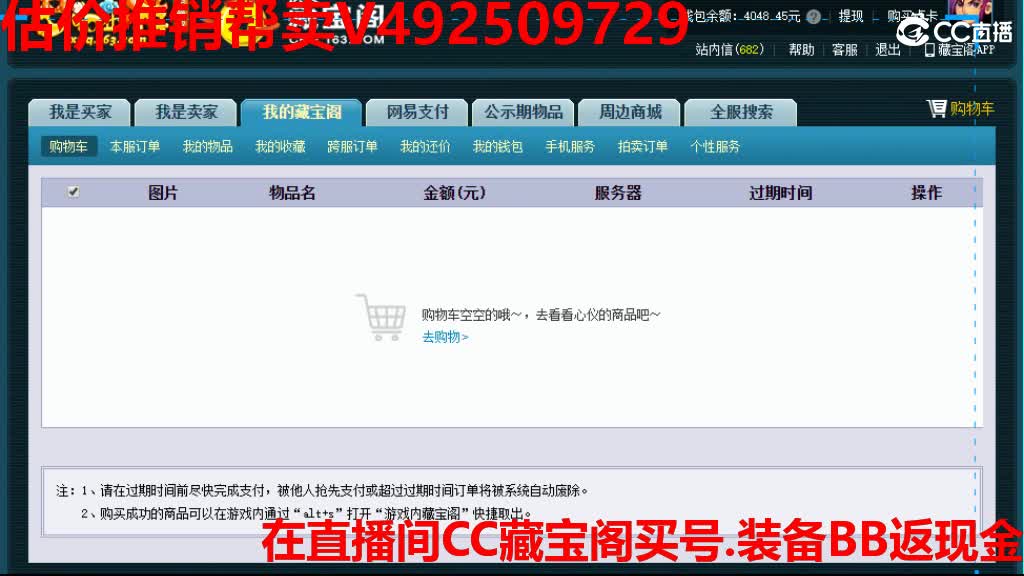The image size is (1024, 576).
Task: Toggle the select-all checkbox in table header
Action: pos(73,192)
